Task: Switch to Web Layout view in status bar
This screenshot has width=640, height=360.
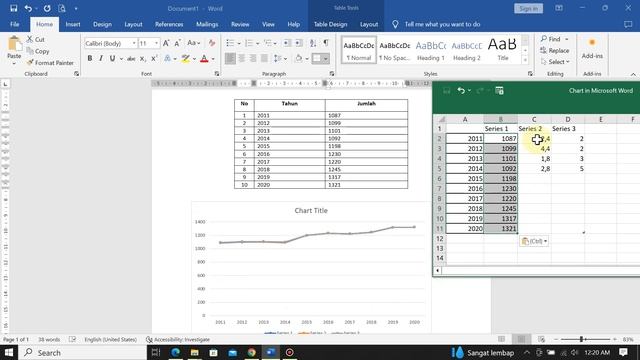Action: pyautogui.click(x=541, y=339)
